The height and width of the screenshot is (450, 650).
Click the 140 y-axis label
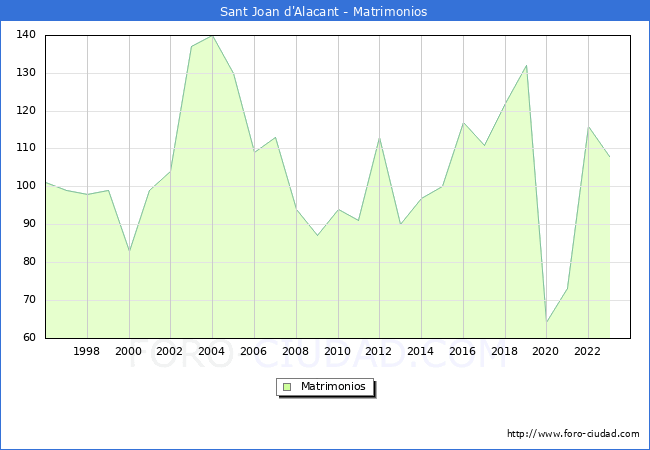tap(26, 35)
